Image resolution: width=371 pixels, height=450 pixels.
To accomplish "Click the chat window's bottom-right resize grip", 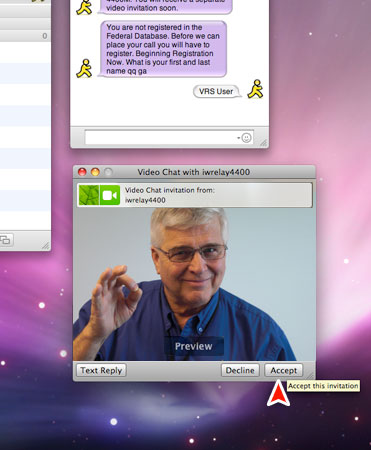I will click(263, 143).
